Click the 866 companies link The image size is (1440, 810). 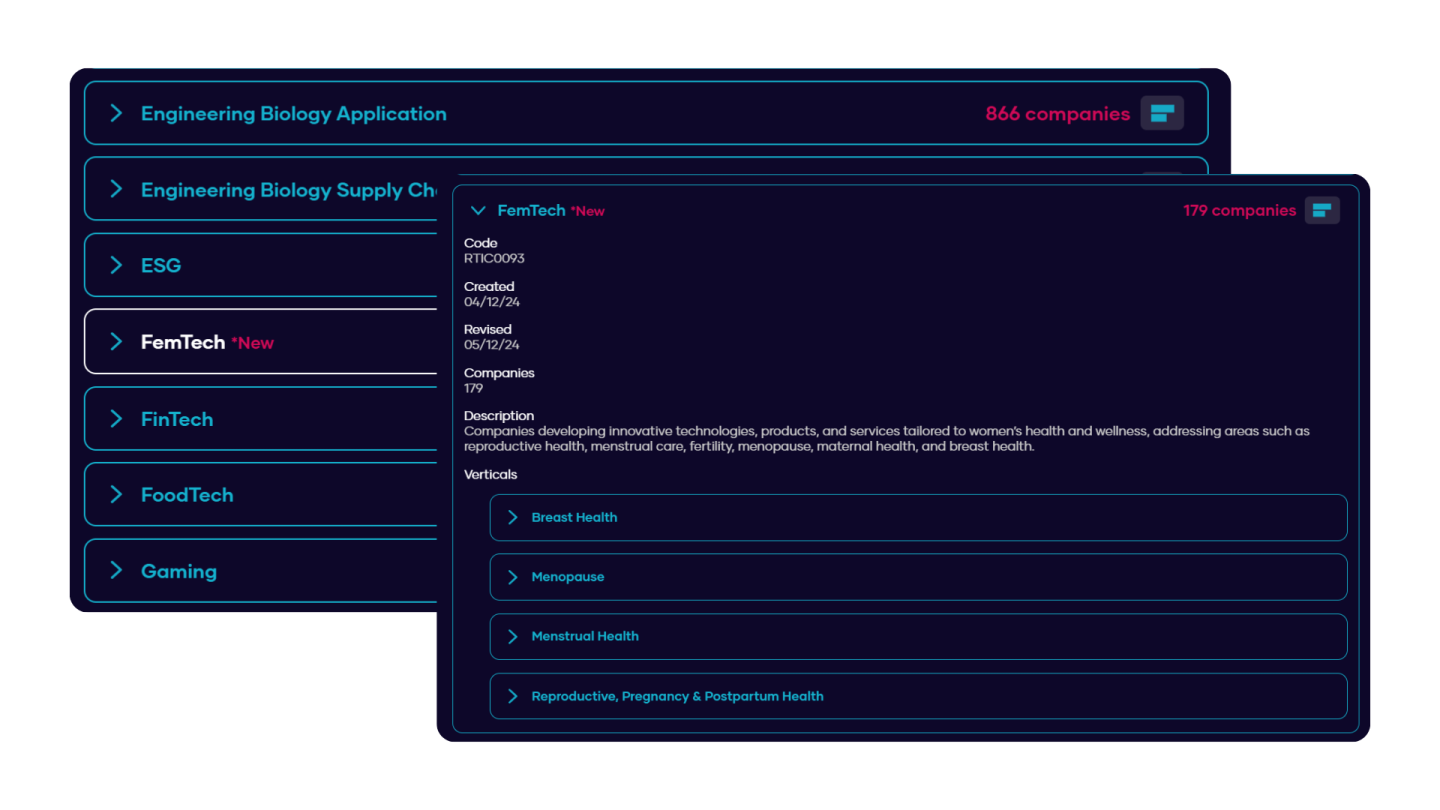[x=1057, y=114]
